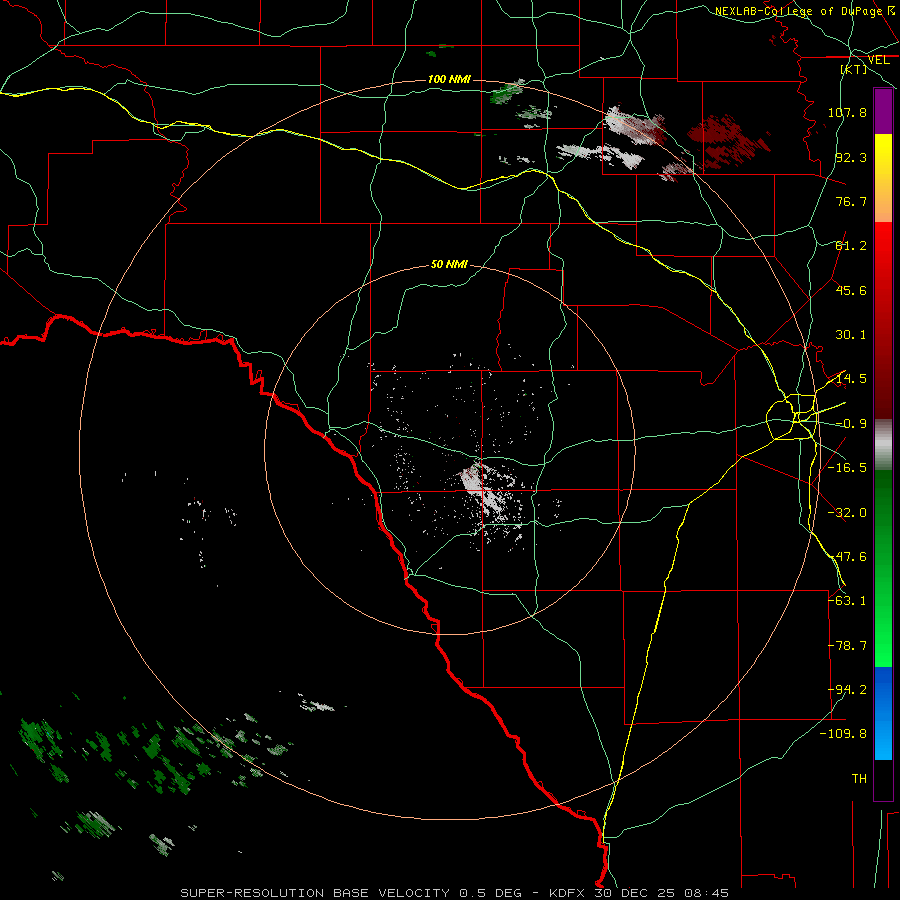Click the 100 NMI range ring label
900x900 pixels.
click(449, 79)
